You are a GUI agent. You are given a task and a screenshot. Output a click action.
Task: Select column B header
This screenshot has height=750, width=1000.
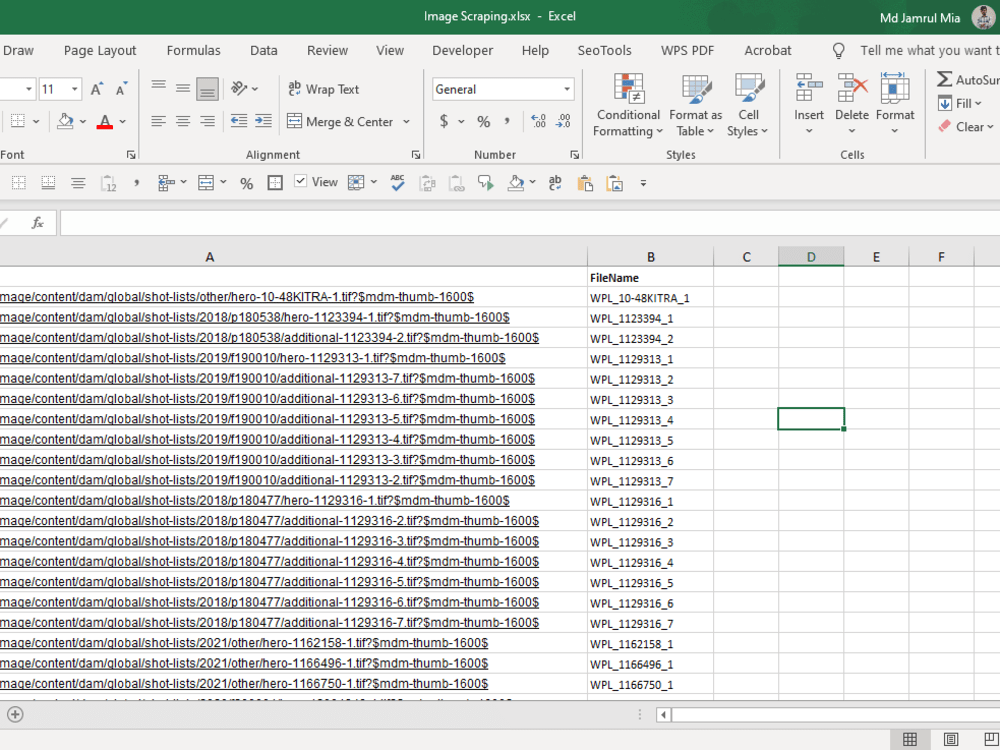[651, 256]
